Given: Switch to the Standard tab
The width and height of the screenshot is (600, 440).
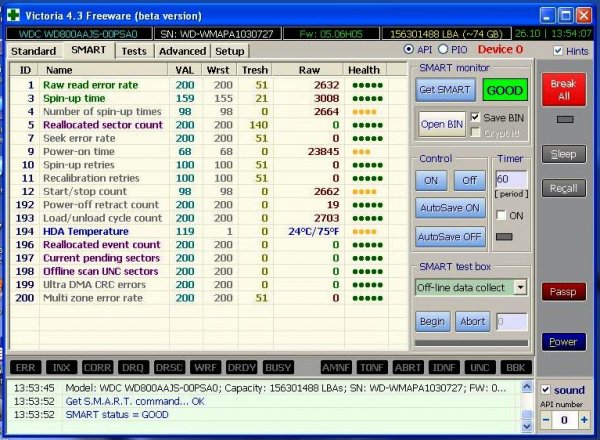Looking at the screenshot, I should (x=33, y=51).
